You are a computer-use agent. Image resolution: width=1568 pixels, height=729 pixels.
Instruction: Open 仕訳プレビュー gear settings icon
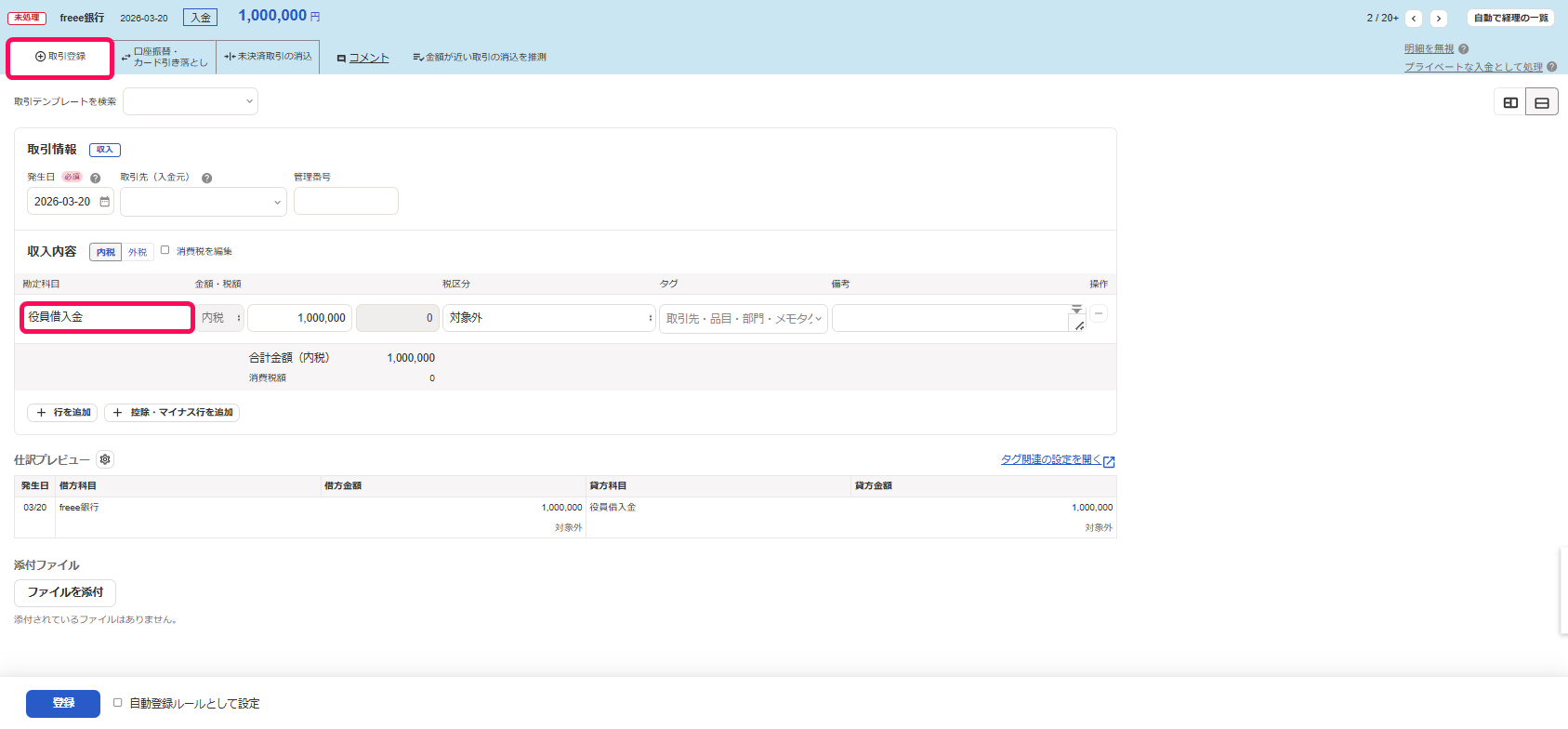[x=105, y=459]
